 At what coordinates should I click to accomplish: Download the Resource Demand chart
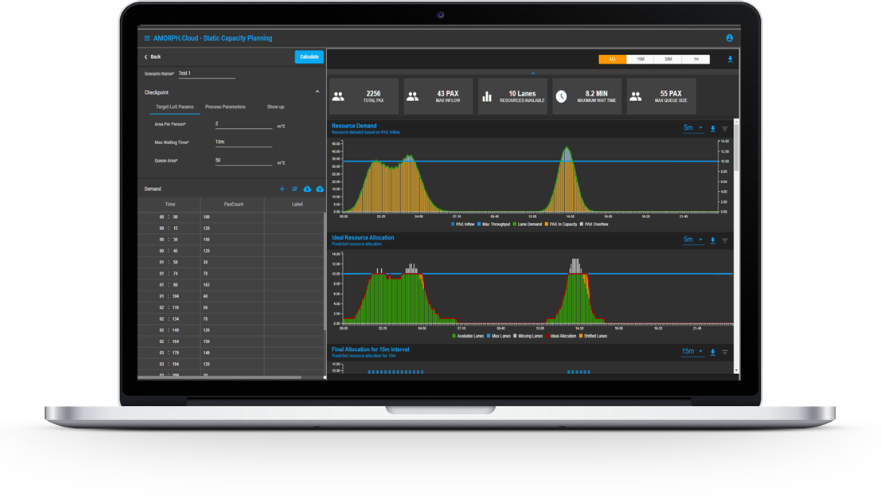click(x=713, y=129)
